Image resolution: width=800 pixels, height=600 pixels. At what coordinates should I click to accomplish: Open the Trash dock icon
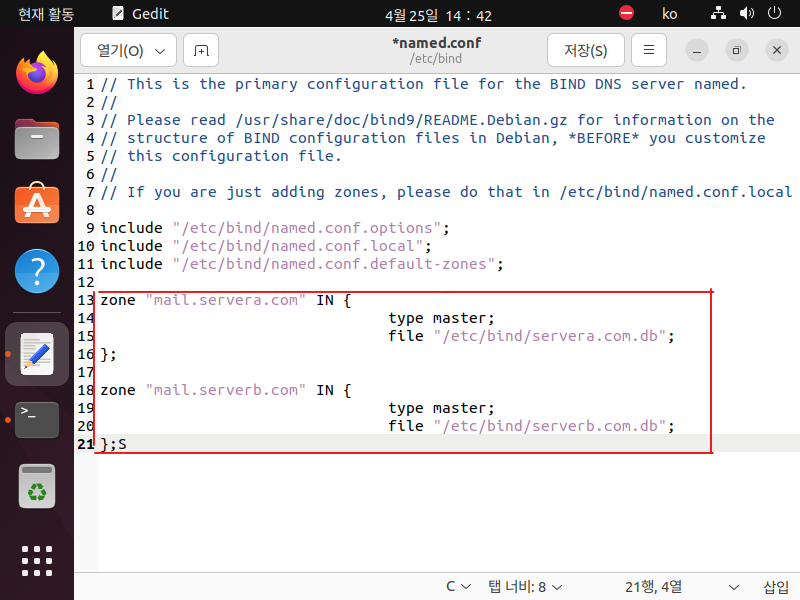pyautogui.click(x=37, y=486)
